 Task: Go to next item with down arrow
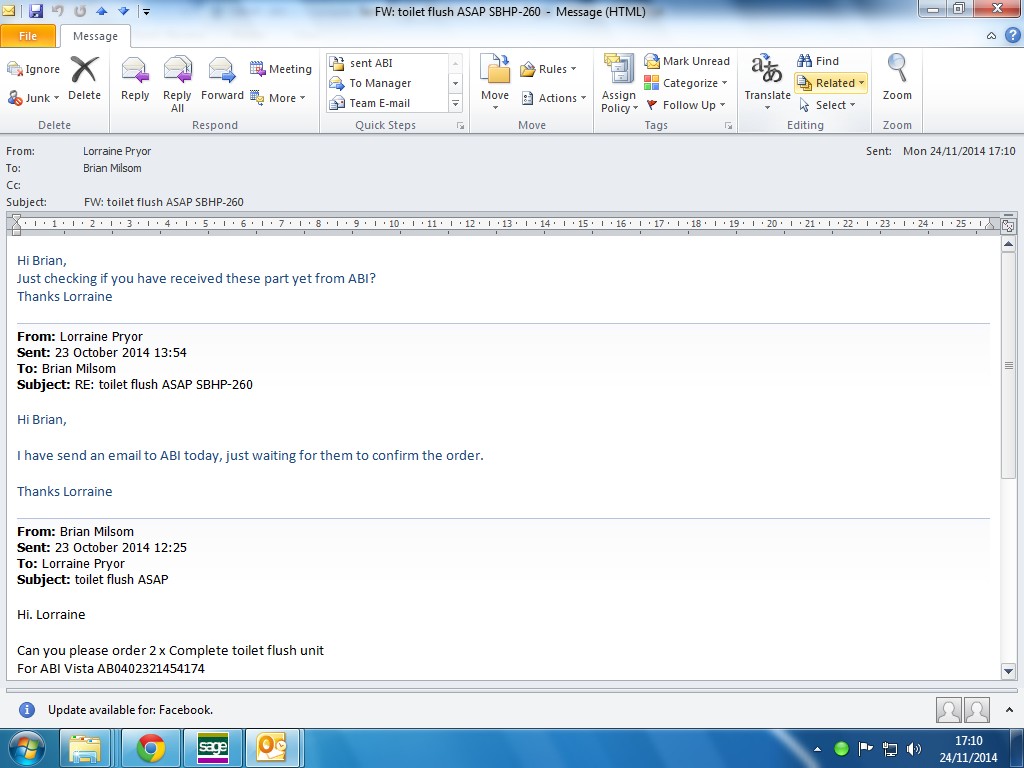[123, 11]
